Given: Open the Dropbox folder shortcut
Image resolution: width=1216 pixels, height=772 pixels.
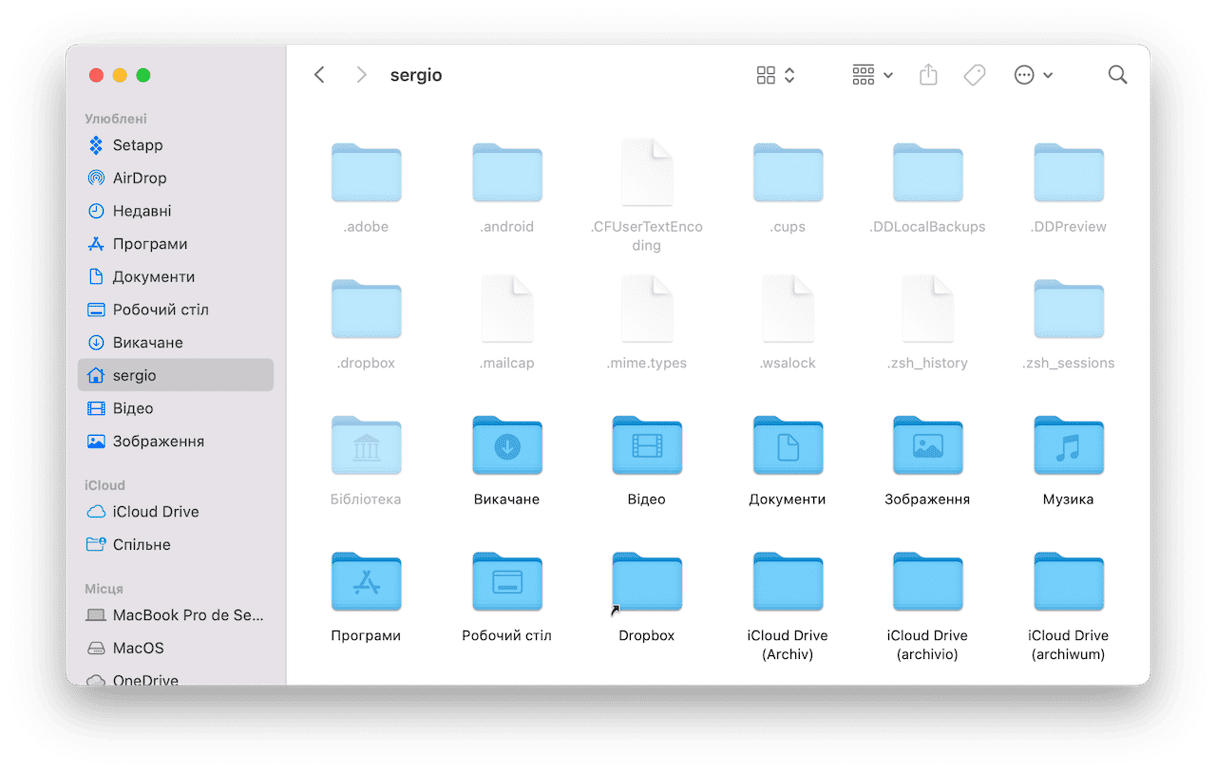Looking at the screenshot, I should 646,583.
